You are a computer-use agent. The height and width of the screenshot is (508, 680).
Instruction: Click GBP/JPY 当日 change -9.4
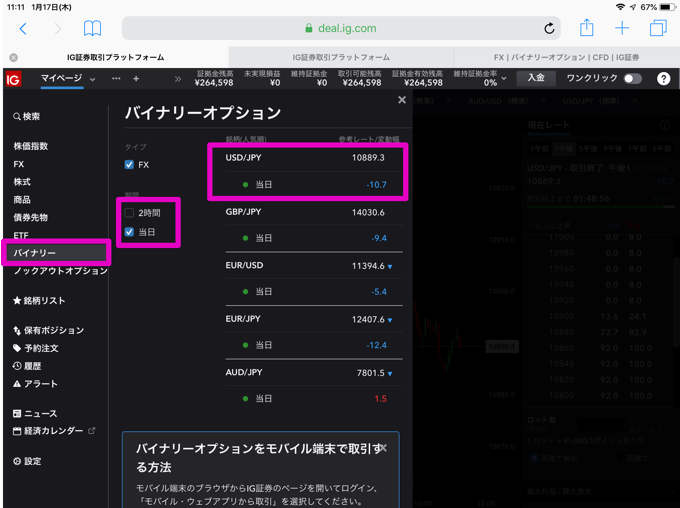(x=379, y=238)
